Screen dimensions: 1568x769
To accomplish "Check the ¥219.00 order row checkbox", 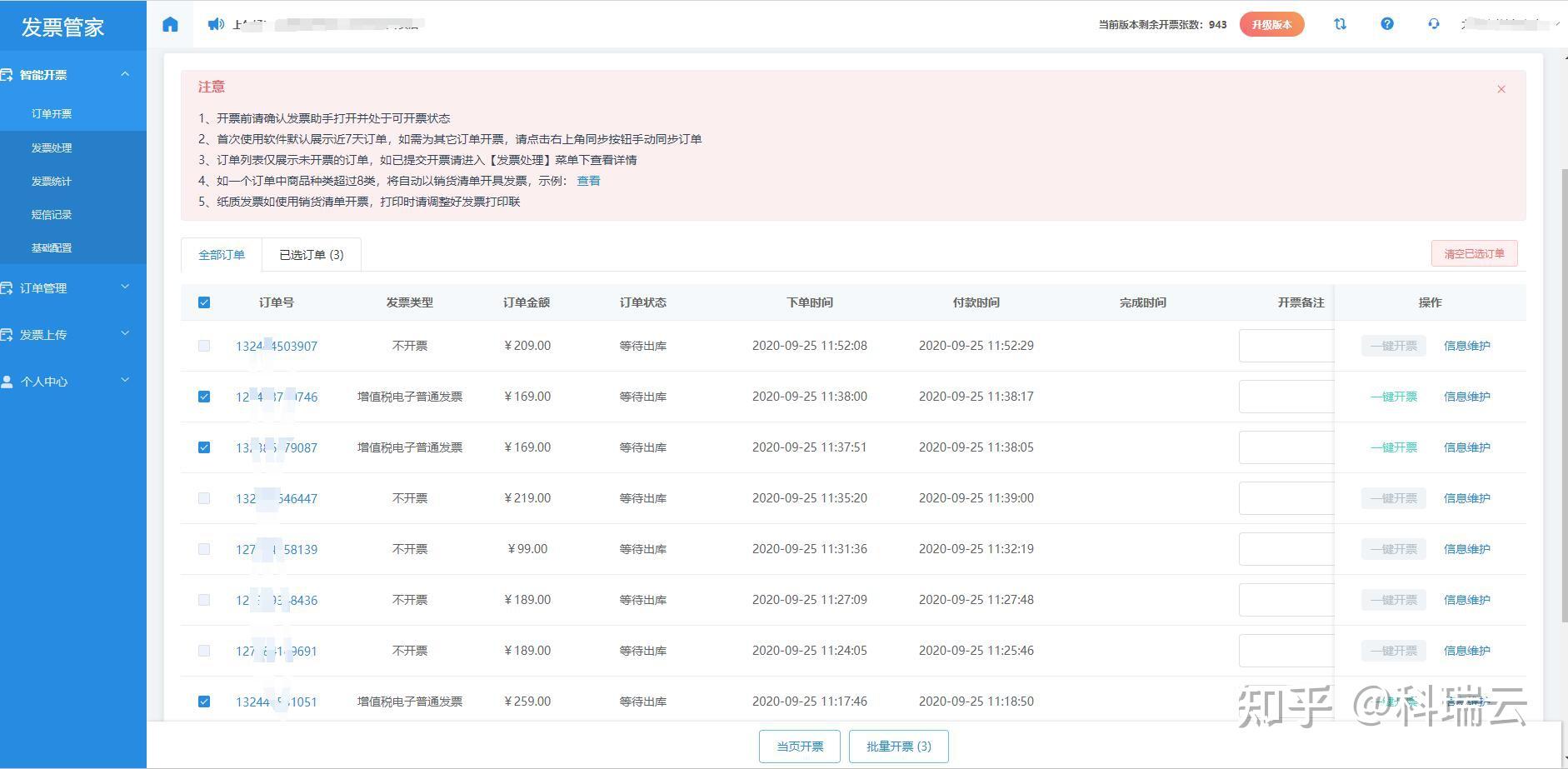I will [204, 498].
